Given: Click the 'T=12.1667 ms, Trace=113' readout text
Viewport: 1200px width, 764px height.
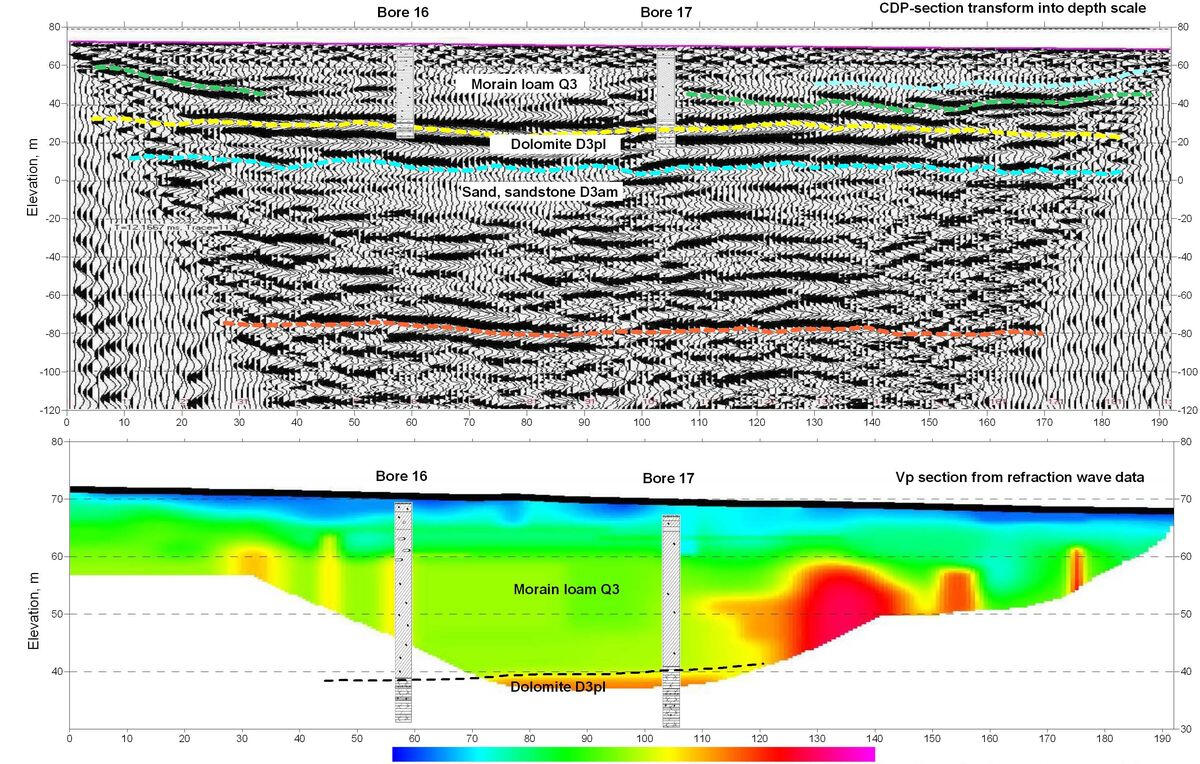Looking at the screenshot, I should point(164,227).
